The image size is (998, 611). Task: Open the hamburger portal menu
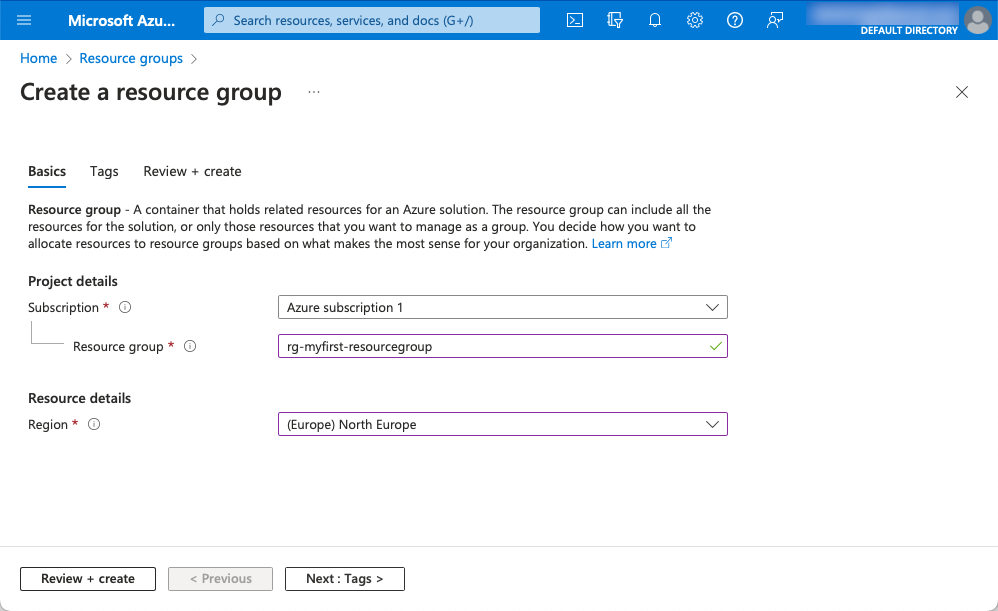pos(25,20)
